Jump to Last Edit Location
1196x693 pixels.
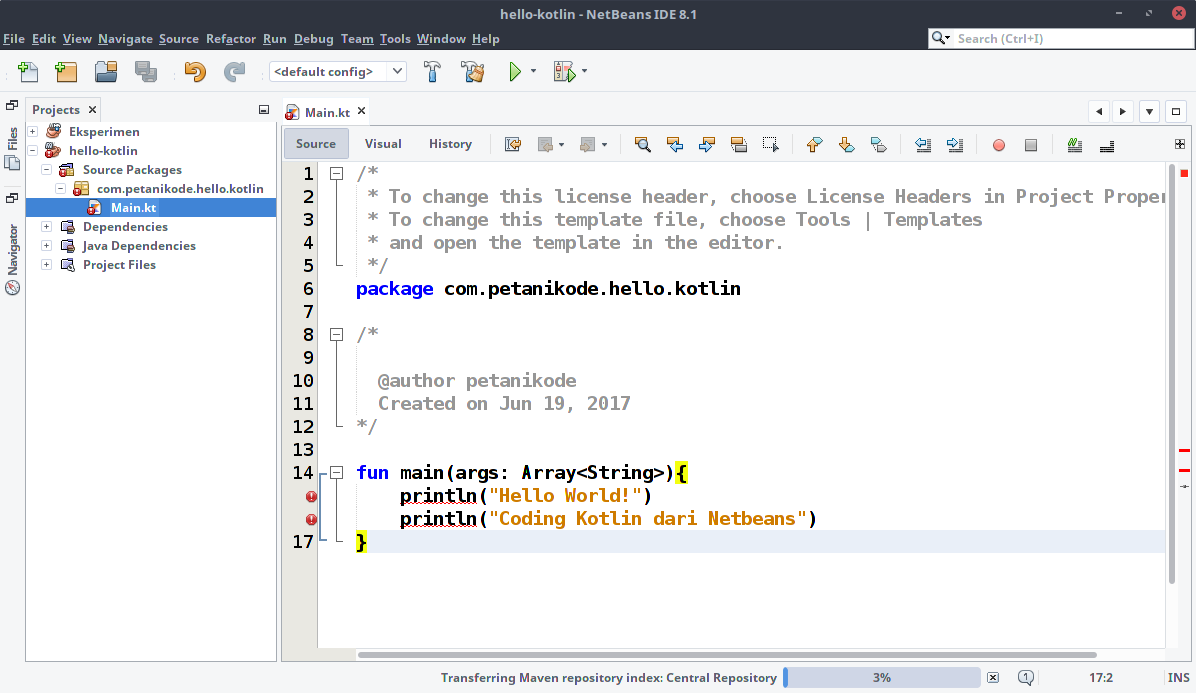coord(513,144)
